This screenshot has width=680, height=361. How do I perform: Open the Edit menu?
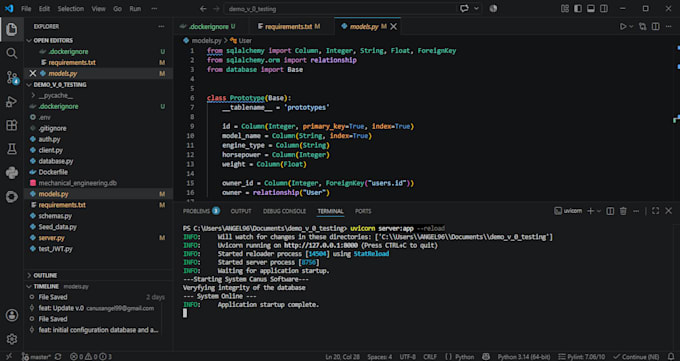[44, 9]
